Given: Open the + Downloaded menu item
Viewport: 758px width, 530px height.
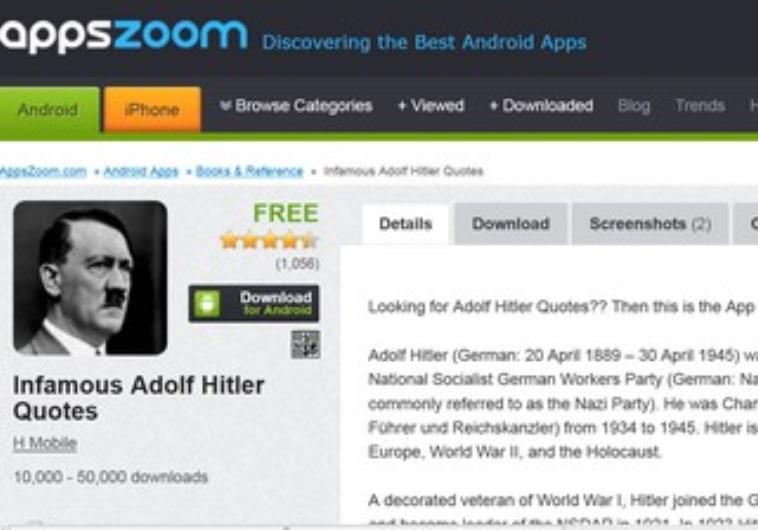Looking at the screenshot, I should [x=541, y=105].
